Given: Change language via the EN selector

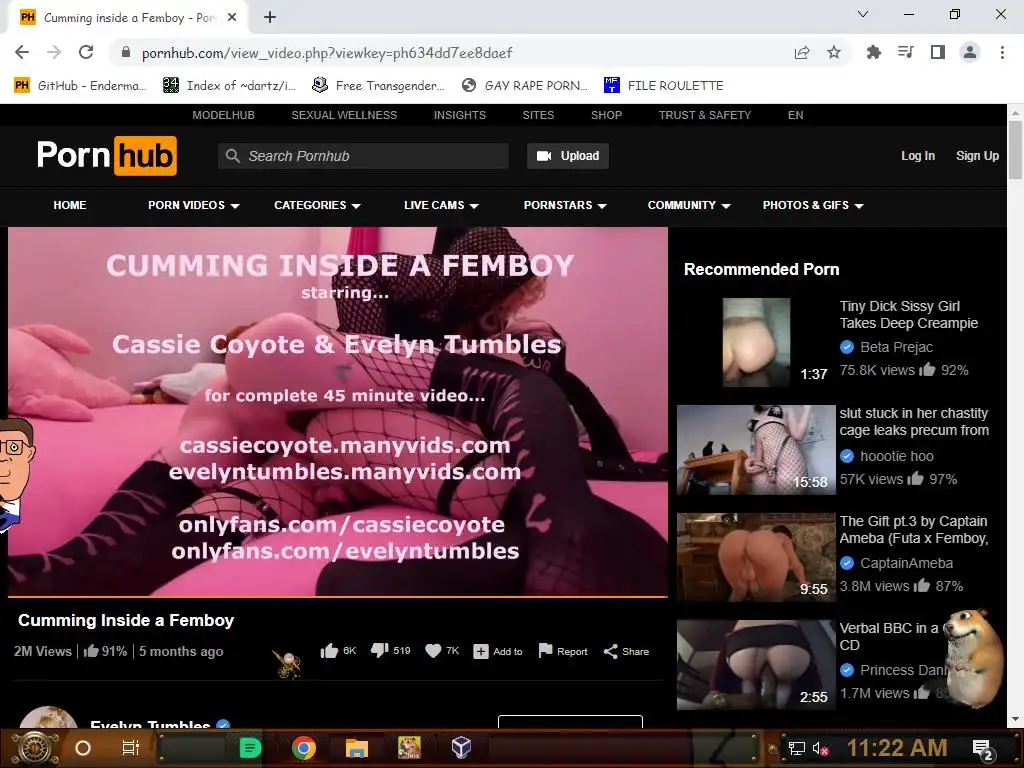Looking at the screenshot, I should pos(795,115).
